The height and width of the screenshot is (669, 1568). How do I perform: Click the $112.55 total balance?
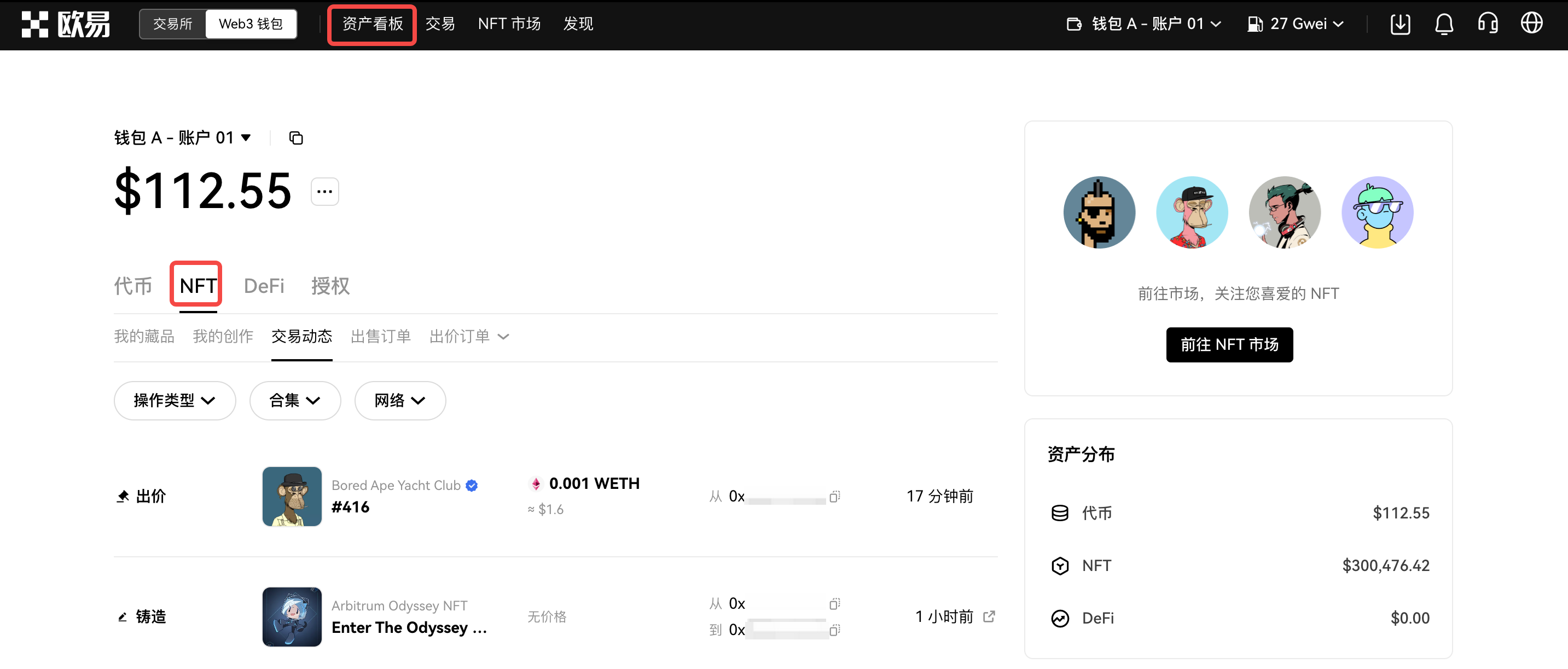pos(202,191)
